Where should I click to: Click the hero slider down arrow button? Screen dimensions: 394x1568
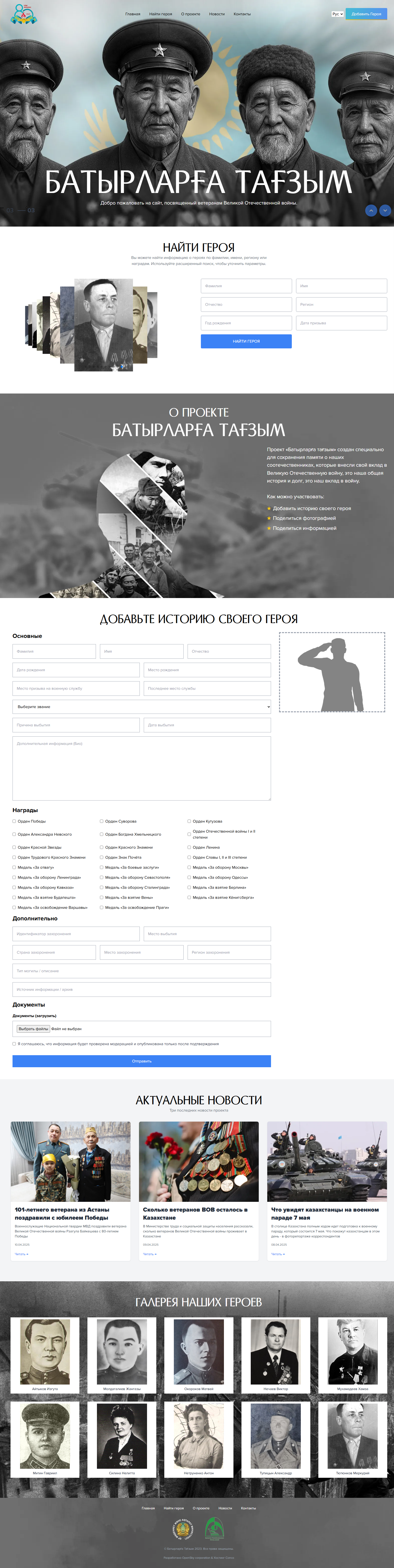[x=385, y=211]
